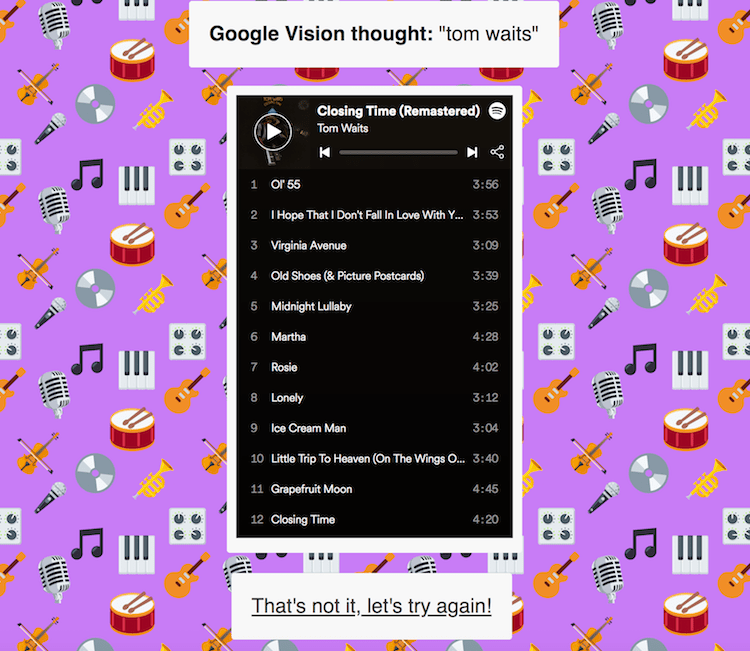Skip to the next track
This screenshot has width=750, height=651.
click(472, 152)
